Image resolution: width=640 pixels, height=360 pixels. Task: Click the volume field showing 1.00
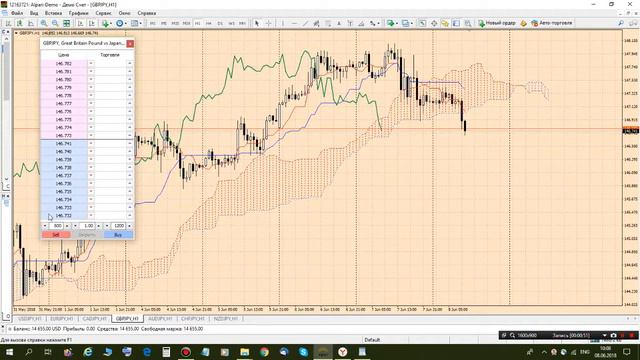pos(88,226)
